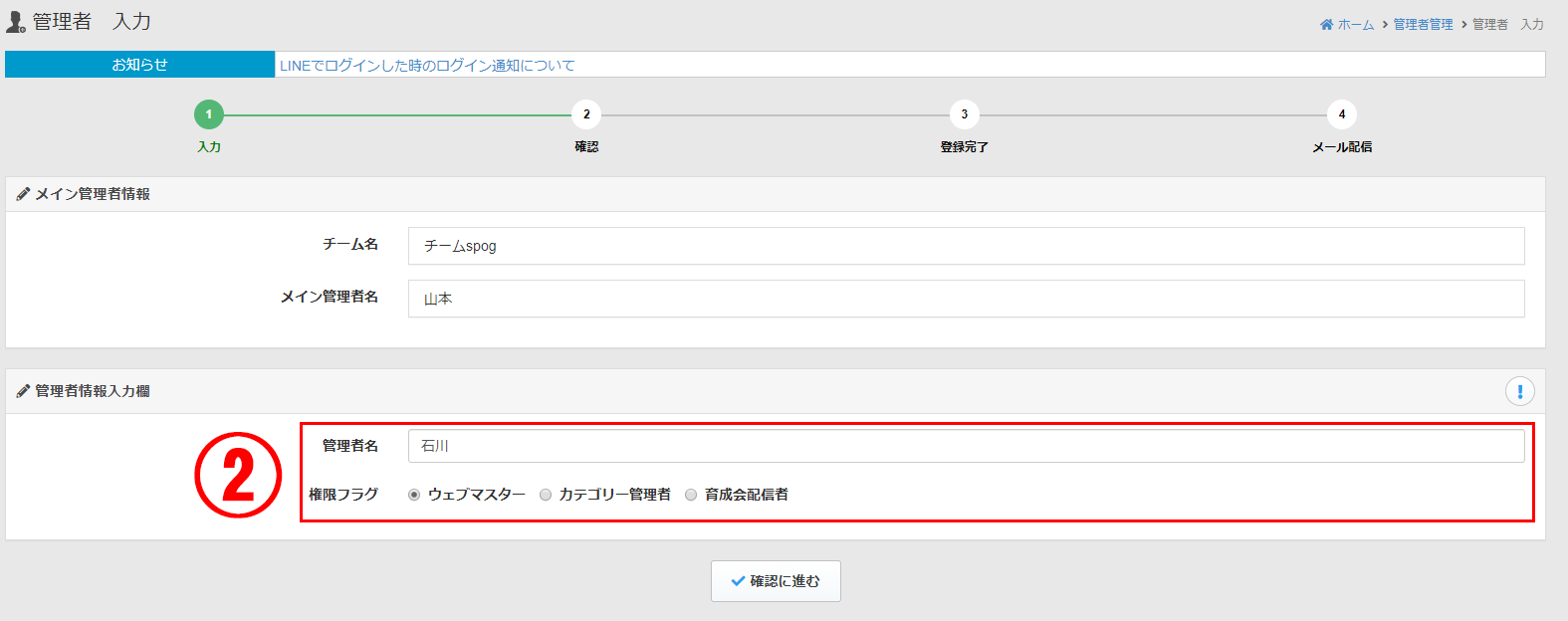Click the user icon beside 管理者 入力 title

pyautogui.click(x=16, y=22)
